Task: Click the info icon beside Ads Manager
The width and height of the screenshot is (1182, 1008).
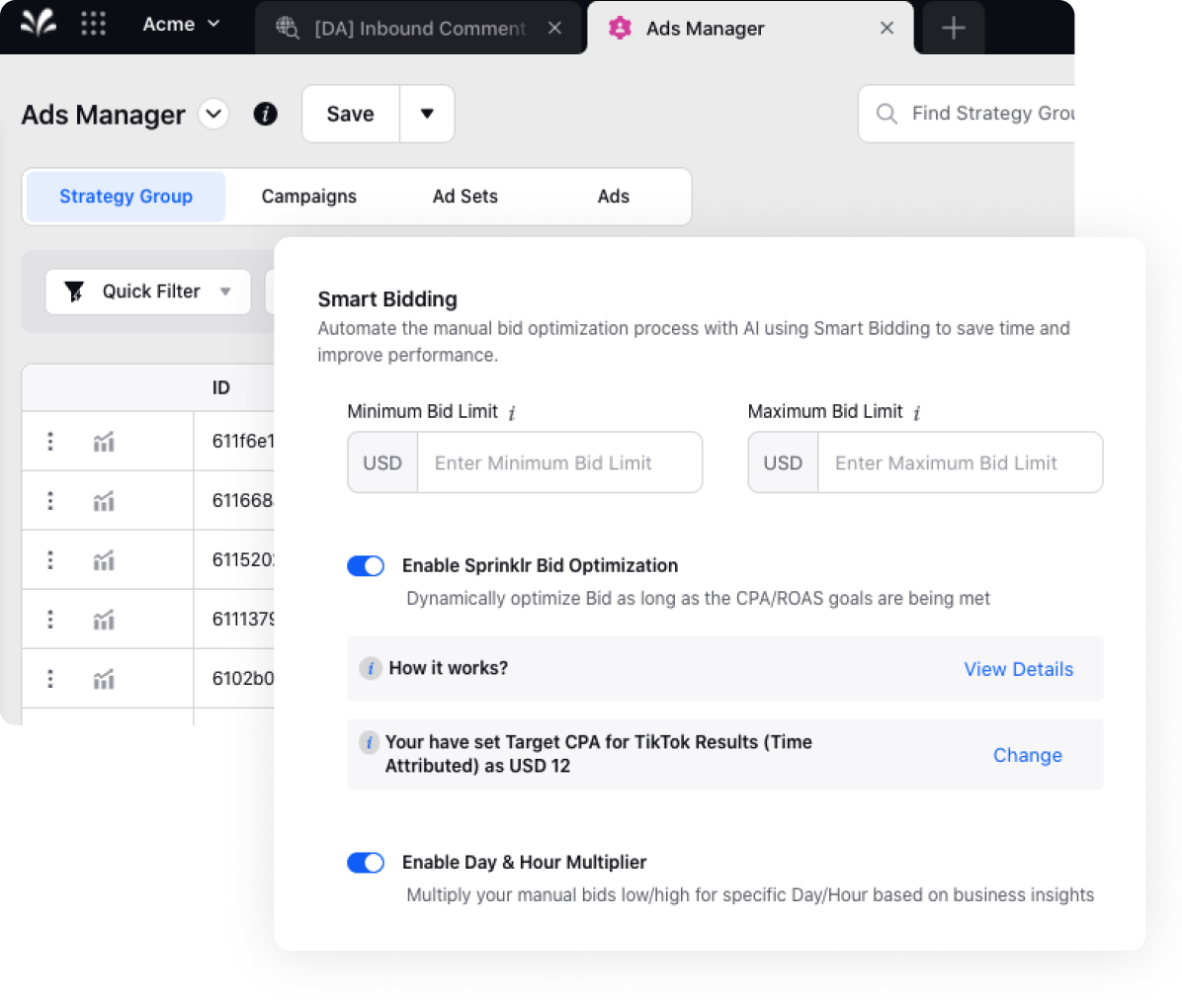Action: pos(265,114)
